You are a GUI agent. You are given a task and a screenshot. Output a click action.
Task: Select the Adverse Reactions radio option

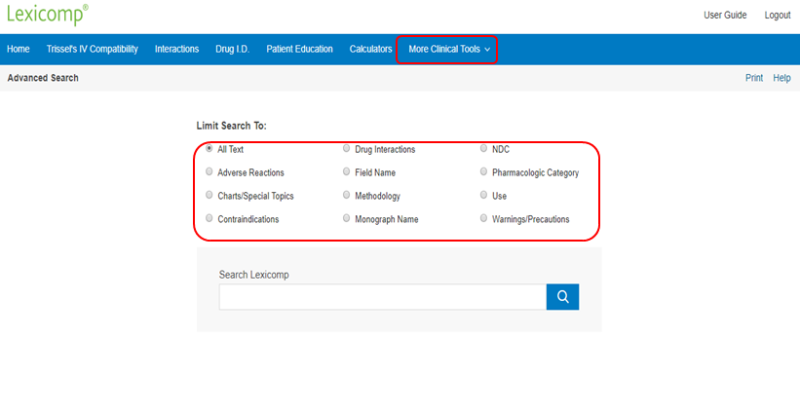click(x=209, y=172)
